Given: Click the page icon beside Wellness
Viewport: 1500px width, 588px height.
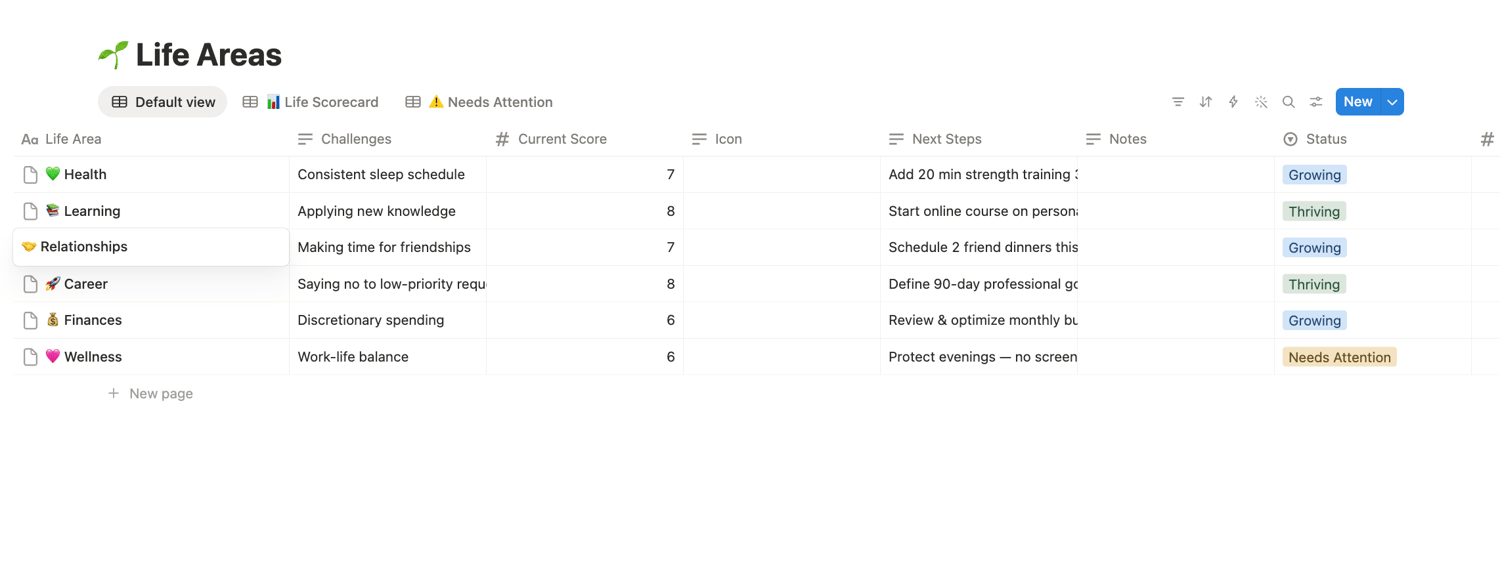Looking at the screenshot, I should point(30,357).
